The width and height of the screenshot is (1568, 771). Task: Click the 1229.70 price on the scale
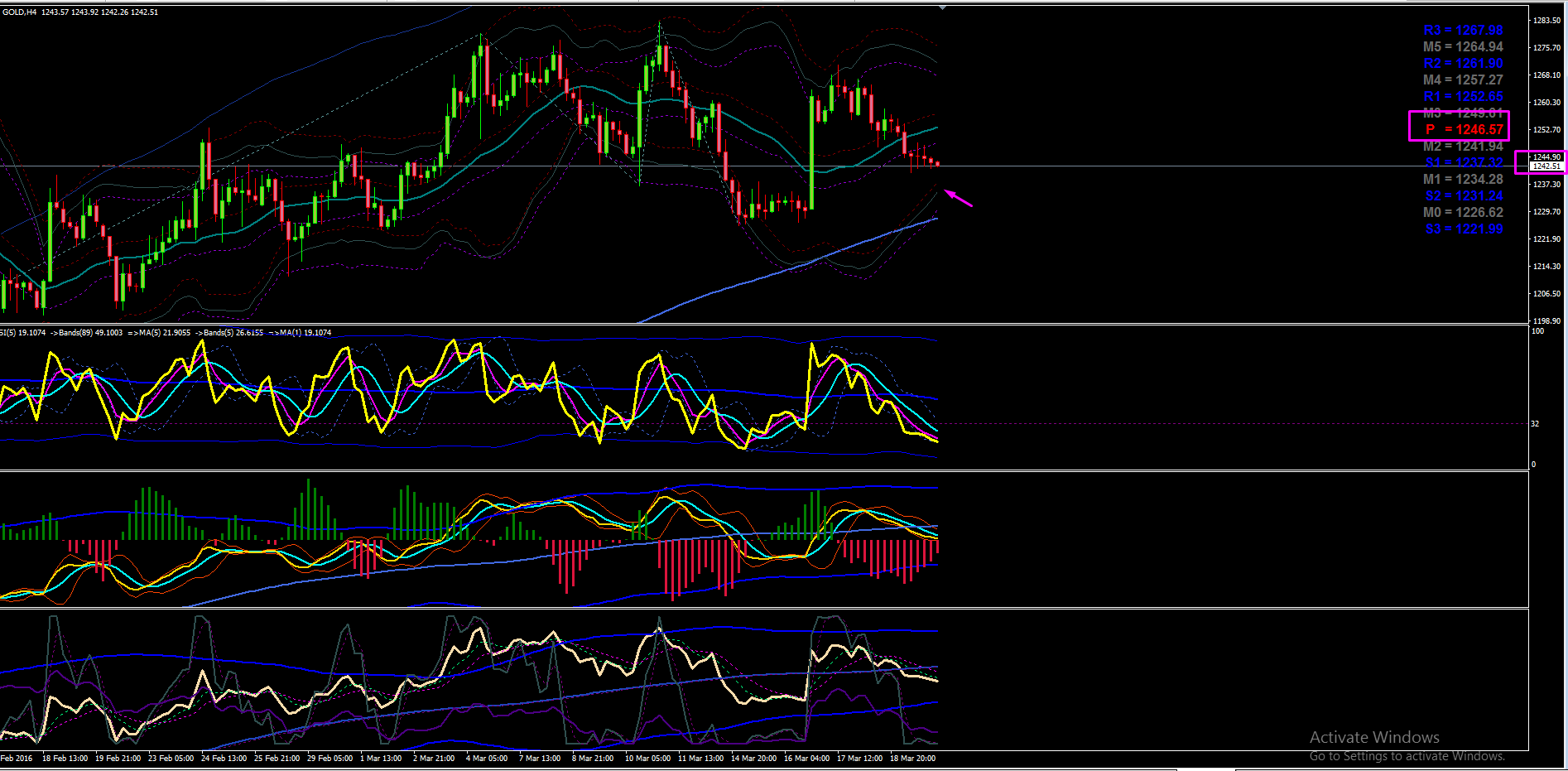[x=1546, y=212]
